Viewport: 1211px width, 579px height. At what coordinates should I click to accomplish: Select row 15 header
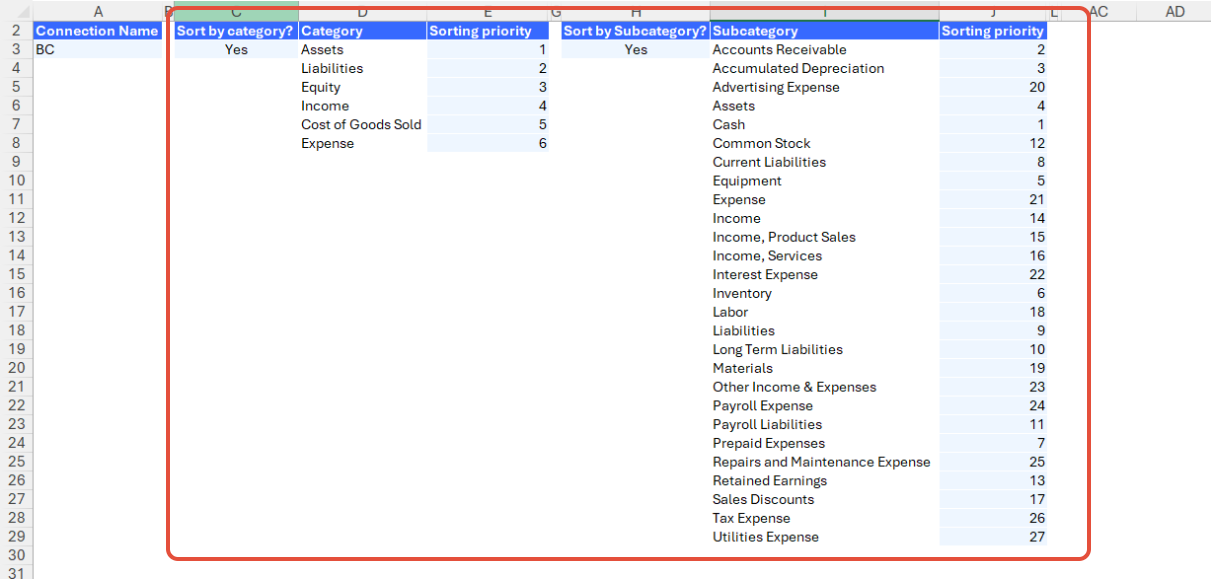click(16, 274)
